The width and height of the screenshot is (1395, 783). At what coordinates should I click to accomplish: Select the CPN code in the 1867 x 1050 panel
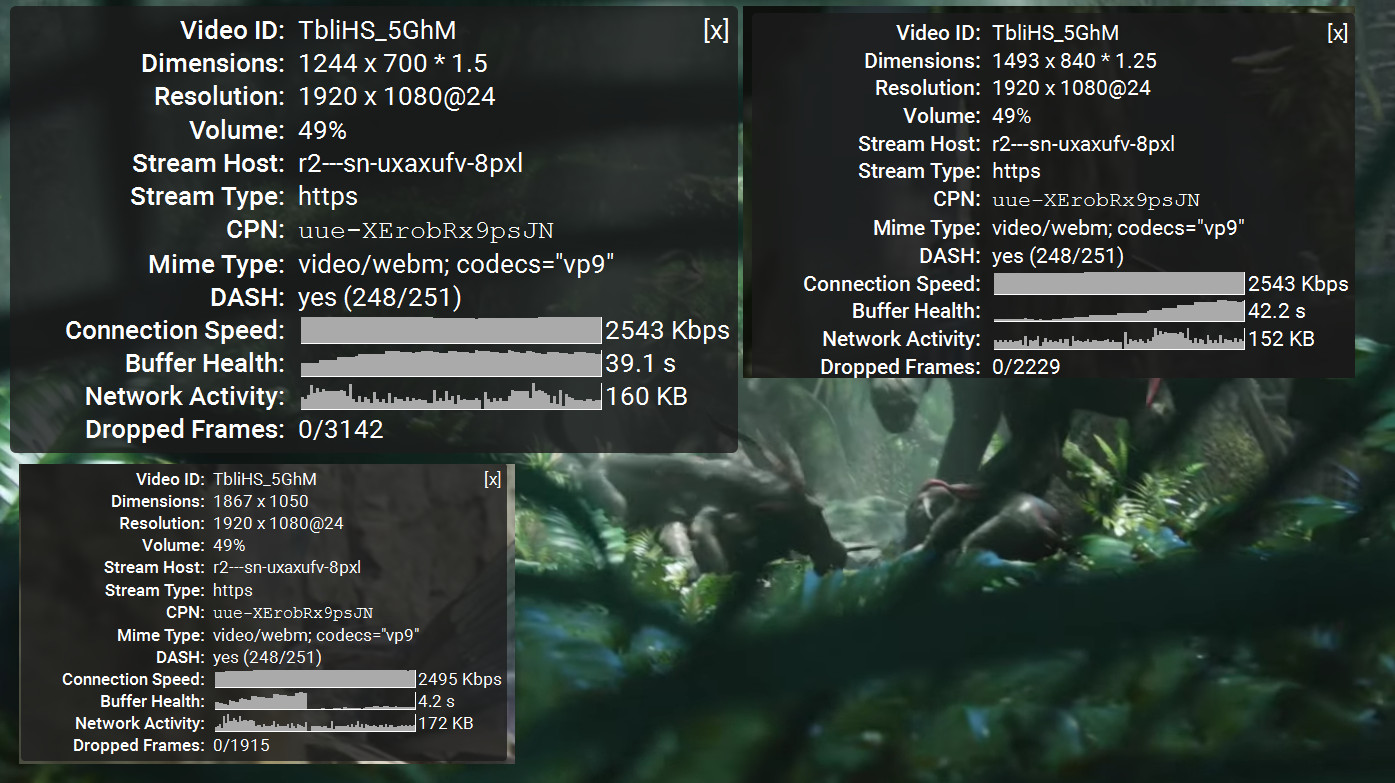pos(293,613)
